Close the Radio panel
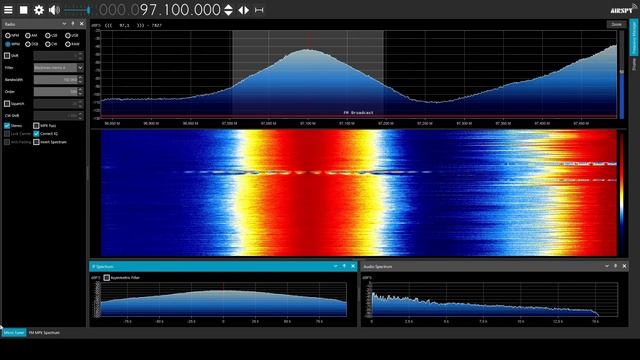 [81, 24]
